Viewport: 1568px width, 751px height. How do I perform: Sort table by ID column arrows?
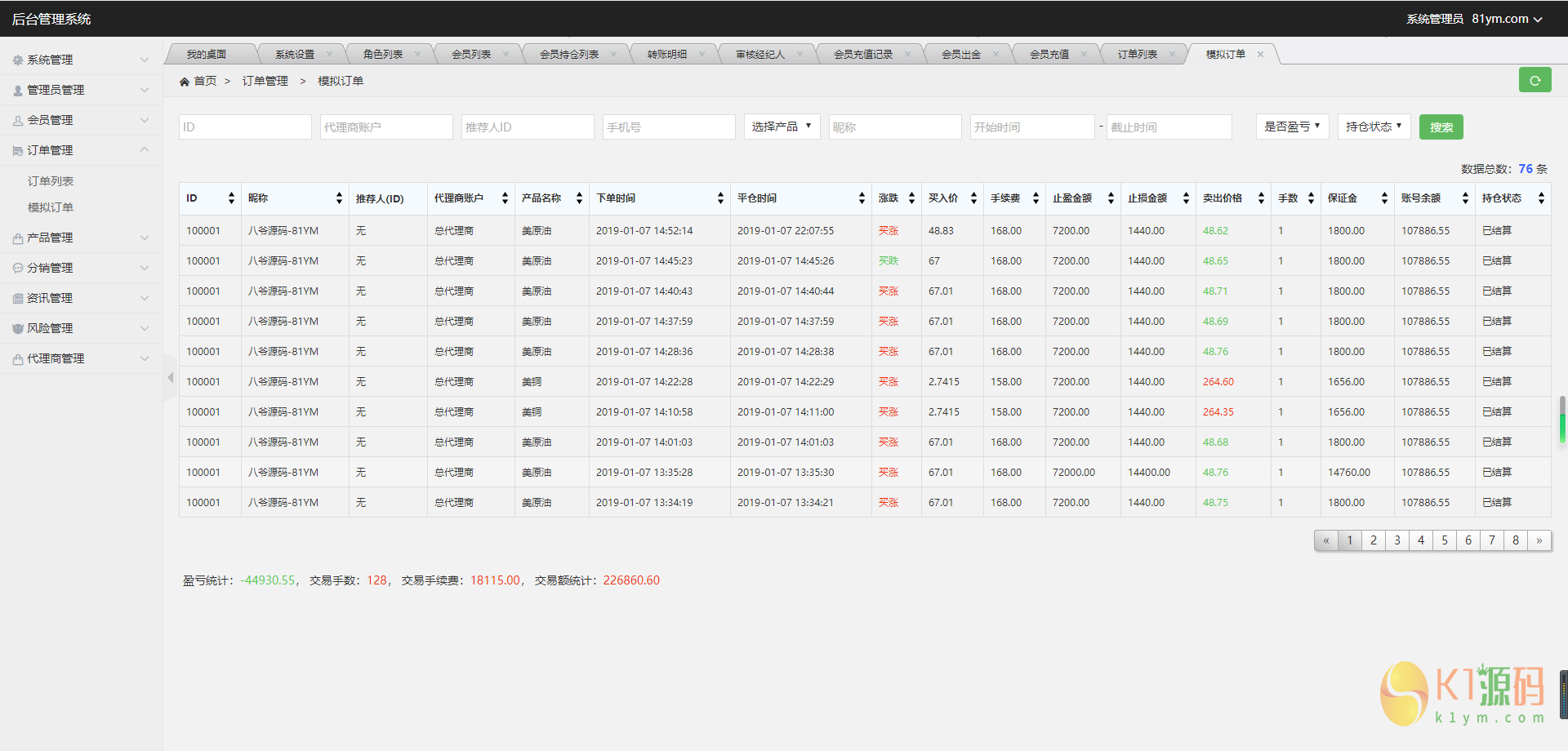pos(231,198)
